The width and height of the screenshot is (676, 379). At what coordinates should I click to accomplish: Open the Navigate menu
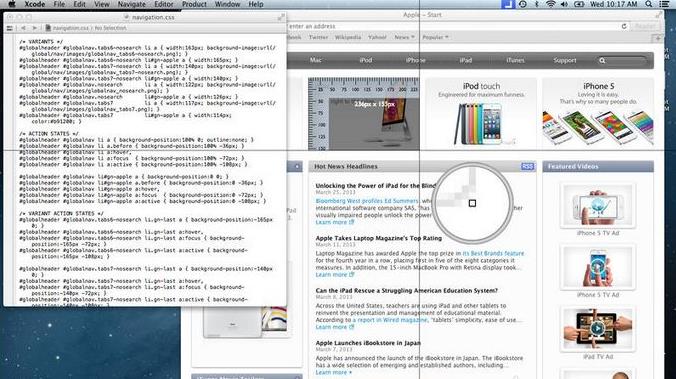[x=131, y=4]
